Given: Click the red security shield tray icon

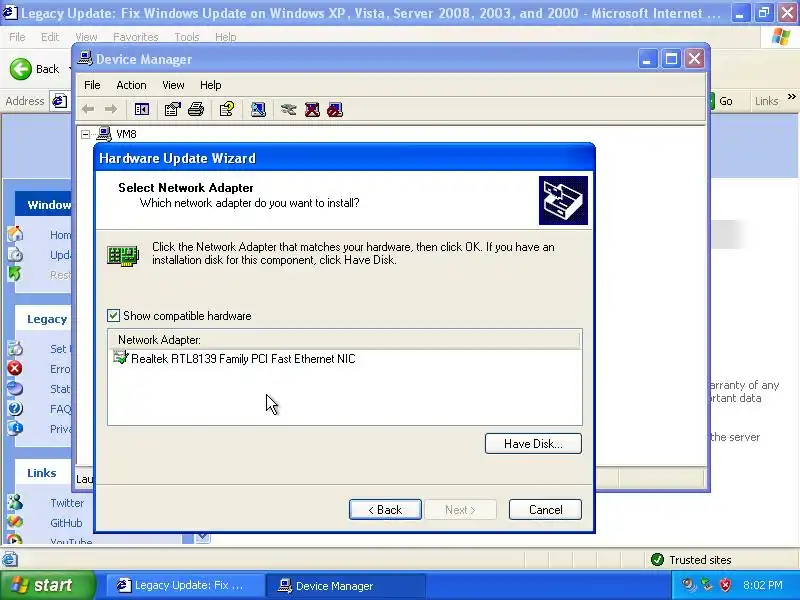Looking at the screenshot, I should click(725, 585).
